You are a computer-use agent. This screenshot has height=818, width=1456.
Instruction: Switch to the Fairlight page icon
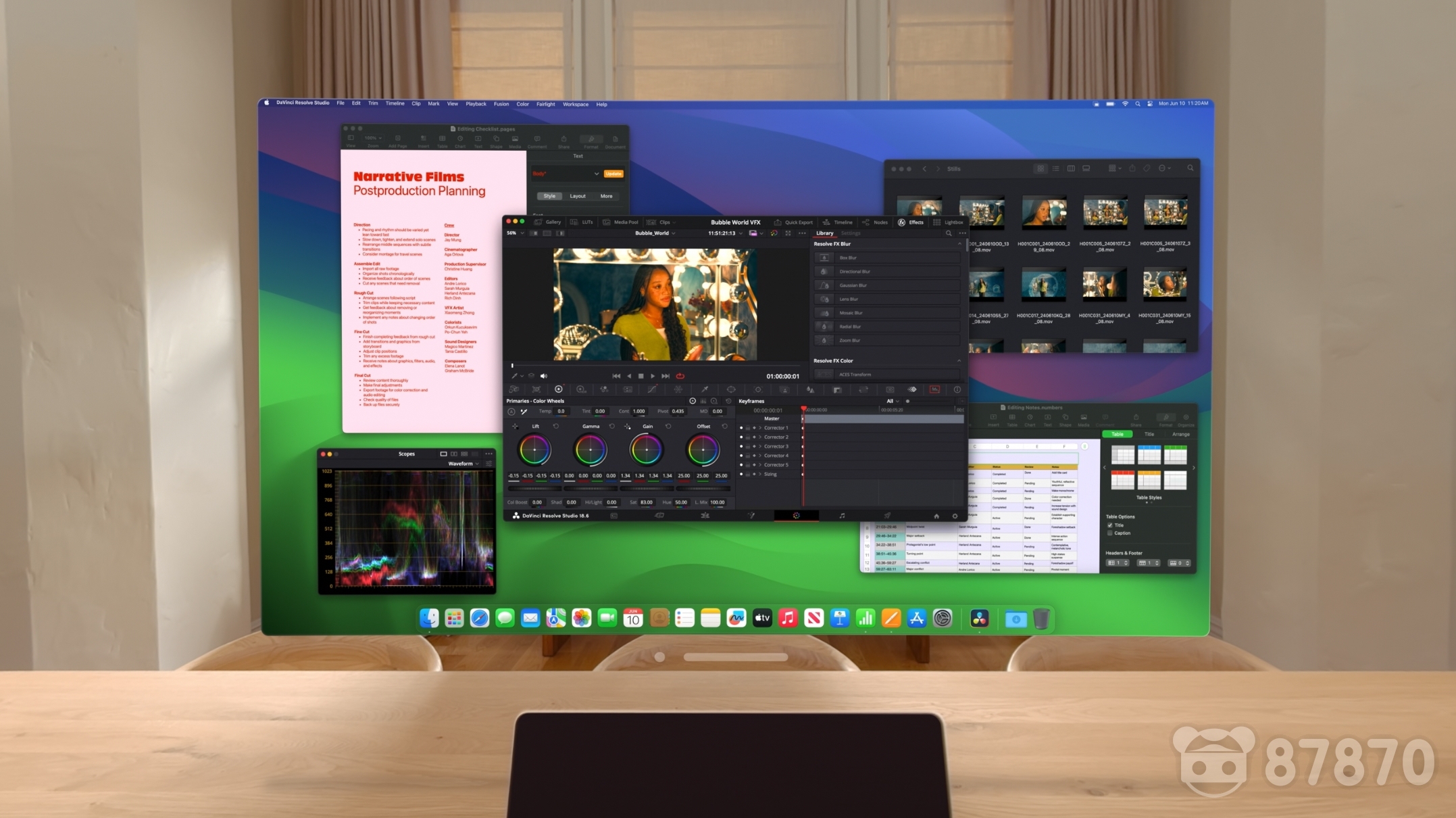[842, 516]
